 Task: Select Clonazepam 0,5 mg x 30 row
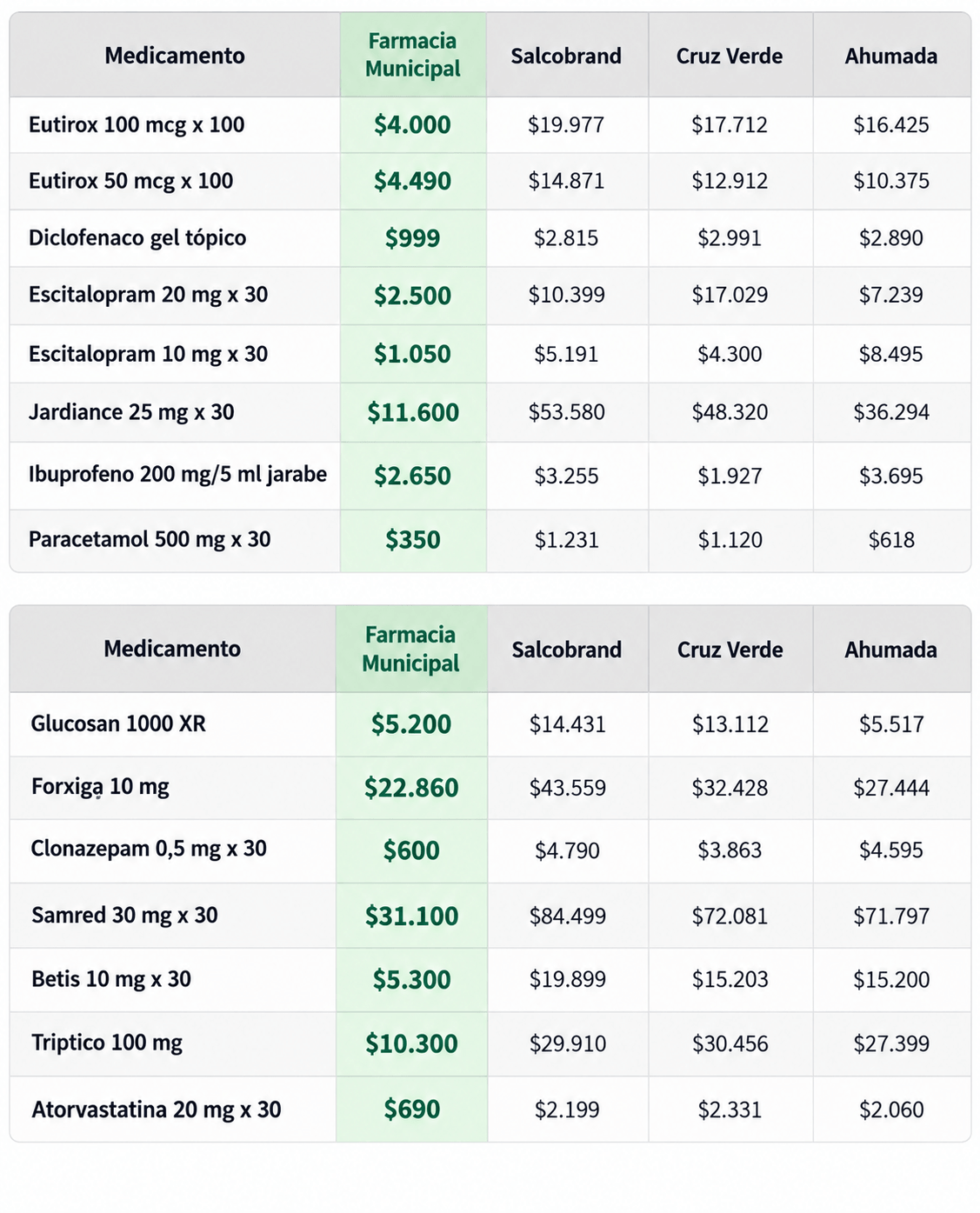tap(490, 850)
